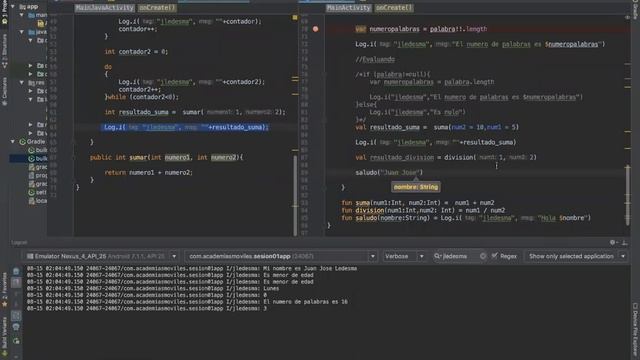640x360 pixels.
Task: Select the highlighted build.gradle file row
Action: point(29,158)
